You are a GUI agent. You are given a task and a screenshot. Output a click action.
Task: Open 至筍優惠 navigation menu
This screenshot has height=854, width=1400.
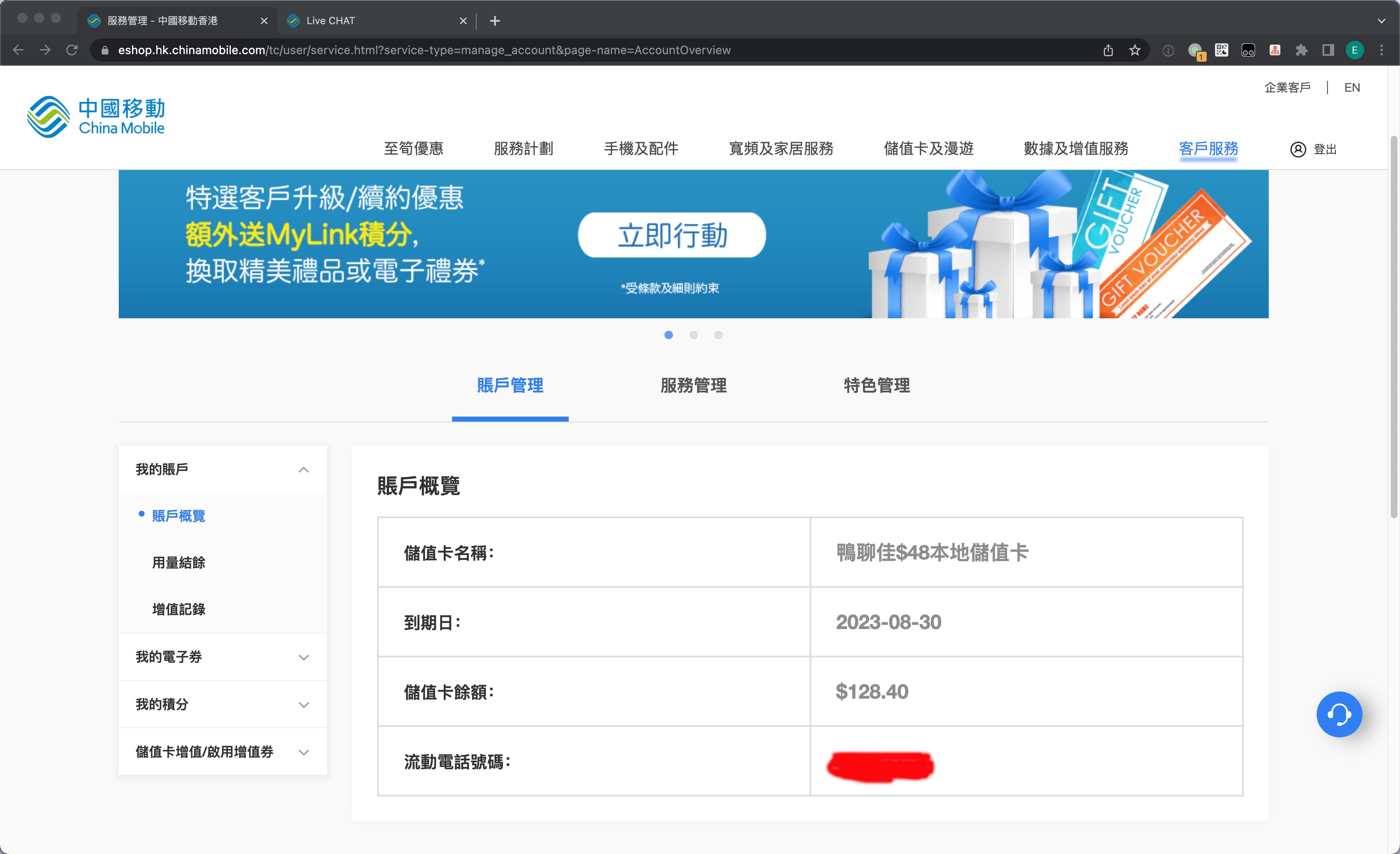coord(414,149)
